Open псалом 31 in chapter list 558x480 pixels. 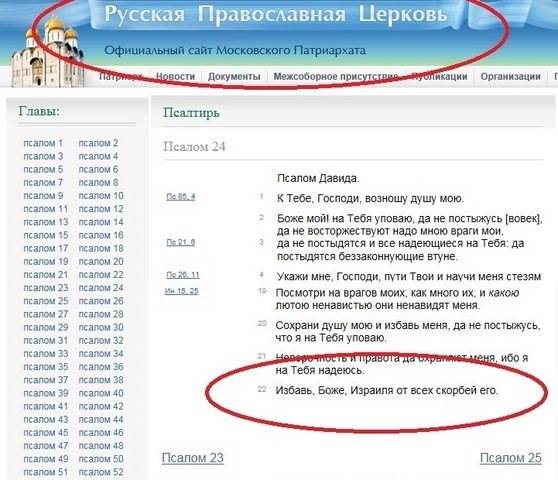click(46, 341)
